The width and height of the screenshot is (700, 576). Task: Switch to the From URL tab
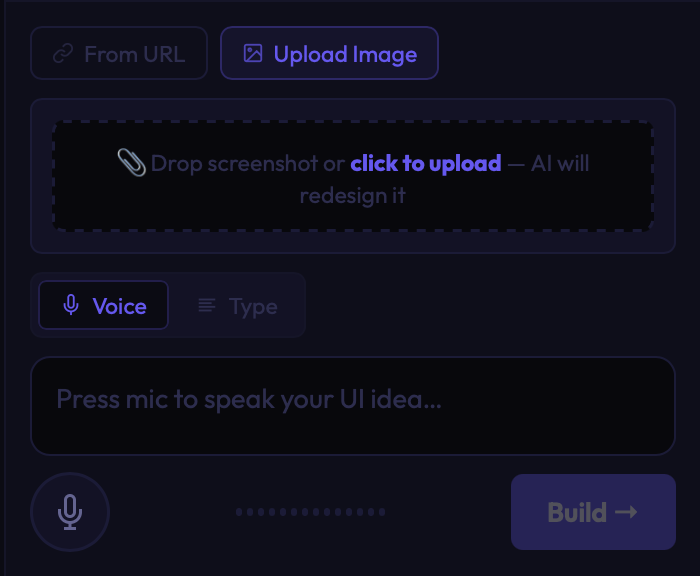[119, 54]
